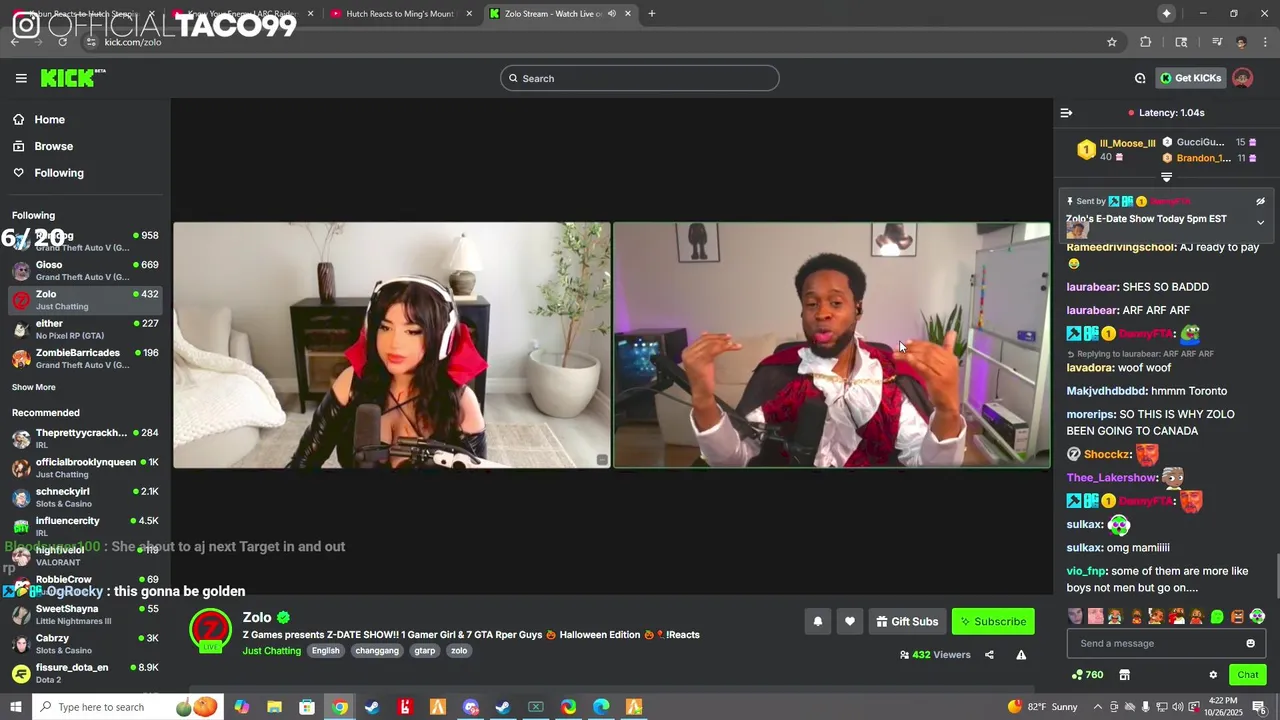Open fissure_dota_en recommended channel
Viewport: 1280px width, 720px height.
point(85,673)
